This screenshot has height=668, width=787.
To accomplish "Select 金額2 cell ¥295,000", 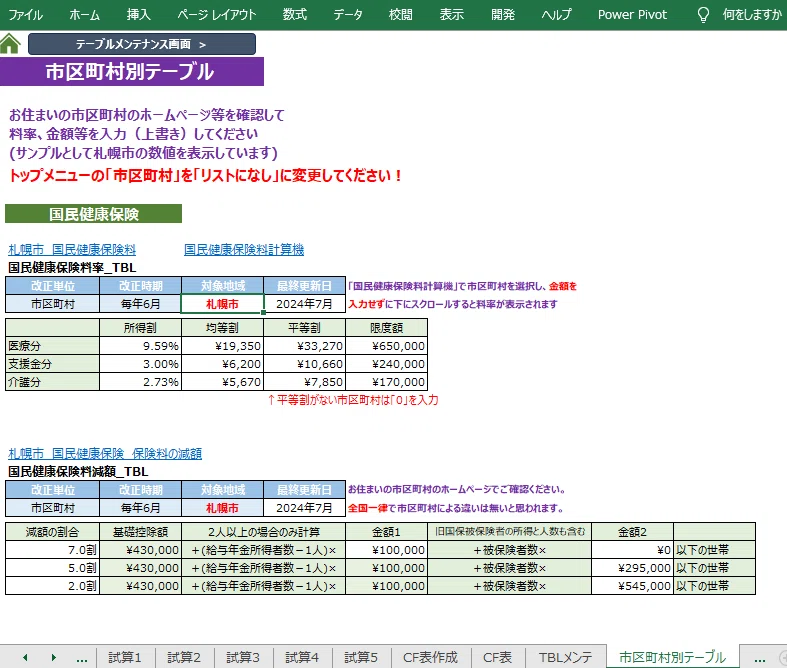I will tap(632, 568).
